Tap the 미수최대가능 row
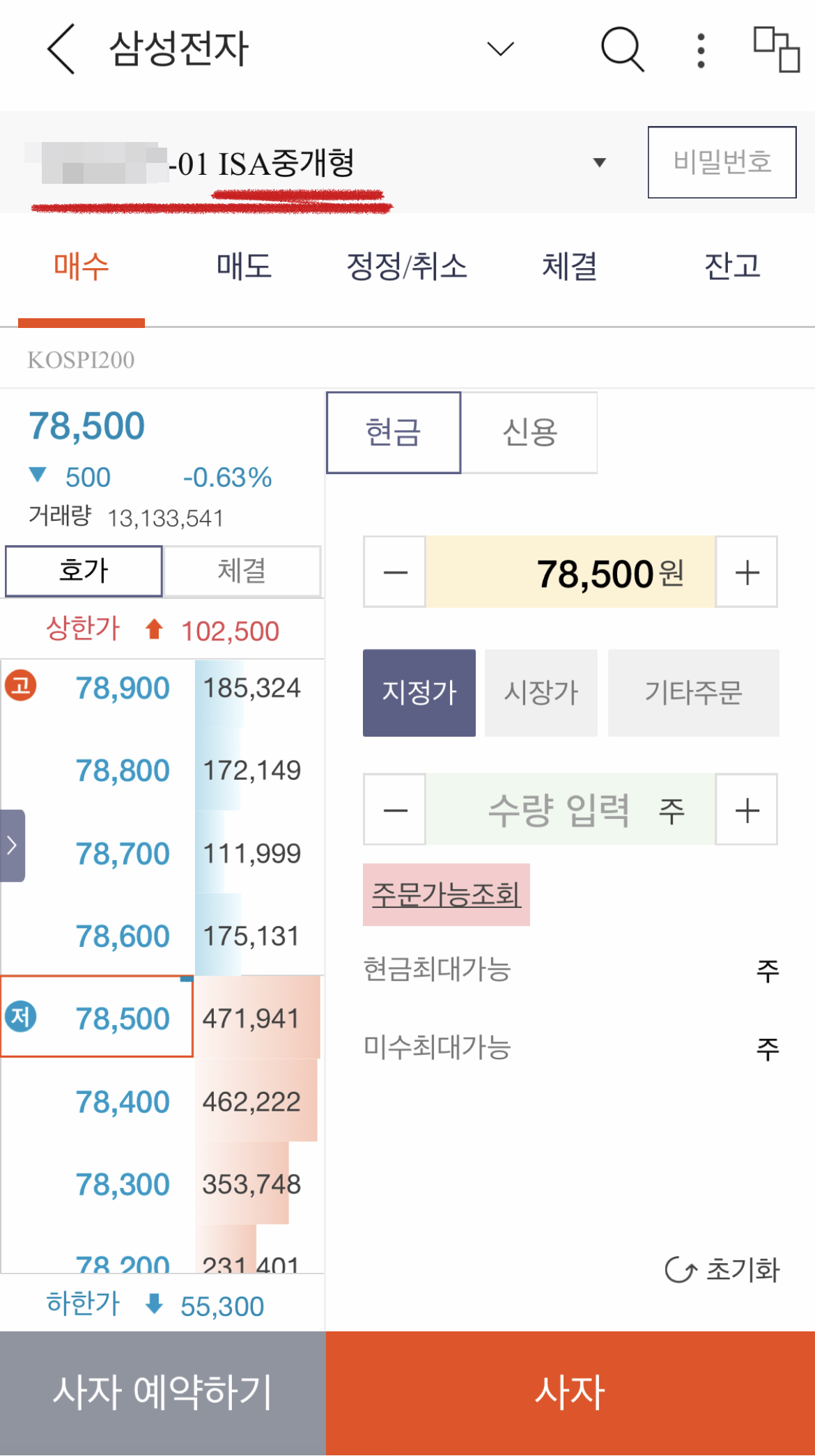 pos(570,1048)
